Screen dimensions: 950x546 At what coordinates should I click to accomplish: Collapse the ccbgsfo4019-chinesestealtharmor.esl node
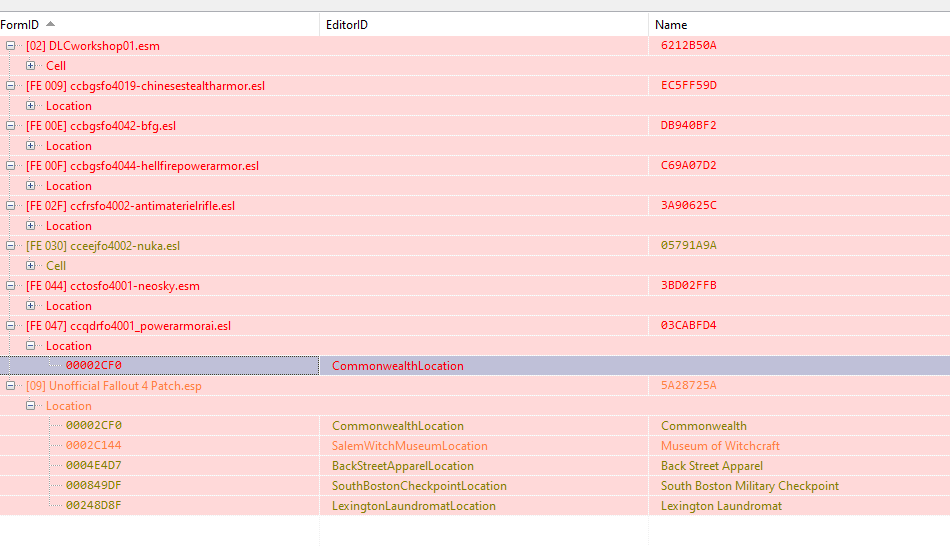point(10,85)
